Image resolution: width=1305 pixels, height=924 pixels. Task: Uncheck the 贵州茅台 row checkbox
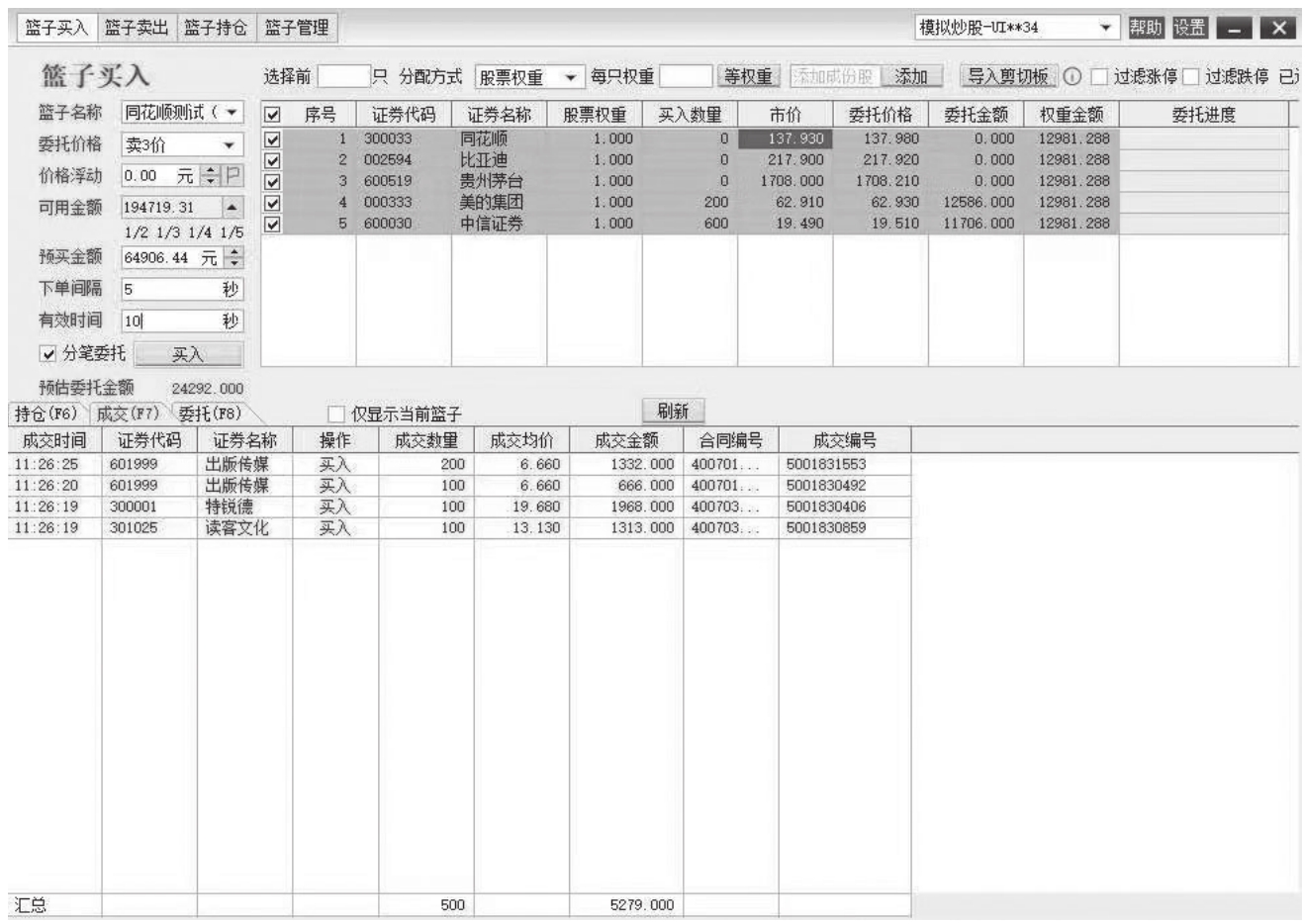(x=274, y=182)
